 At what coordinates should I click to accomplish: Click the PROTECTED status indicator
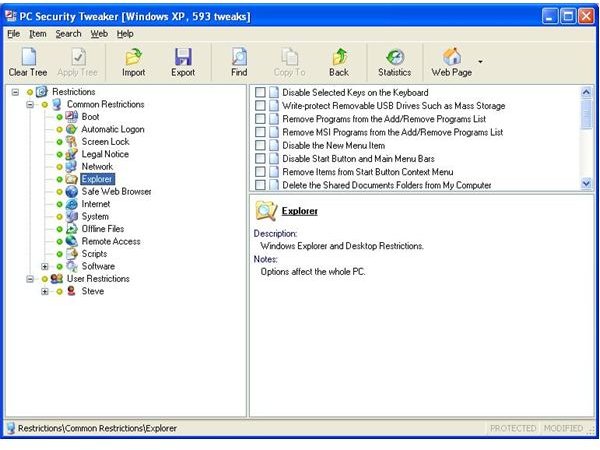pos(513,428)
